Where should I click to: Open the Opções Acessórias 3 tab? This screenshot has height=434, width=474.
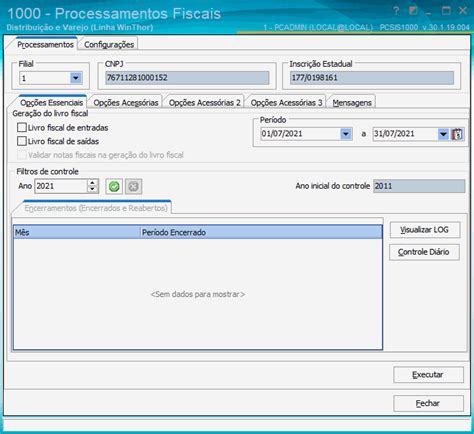pyautogui.click(x=286, y=102)
